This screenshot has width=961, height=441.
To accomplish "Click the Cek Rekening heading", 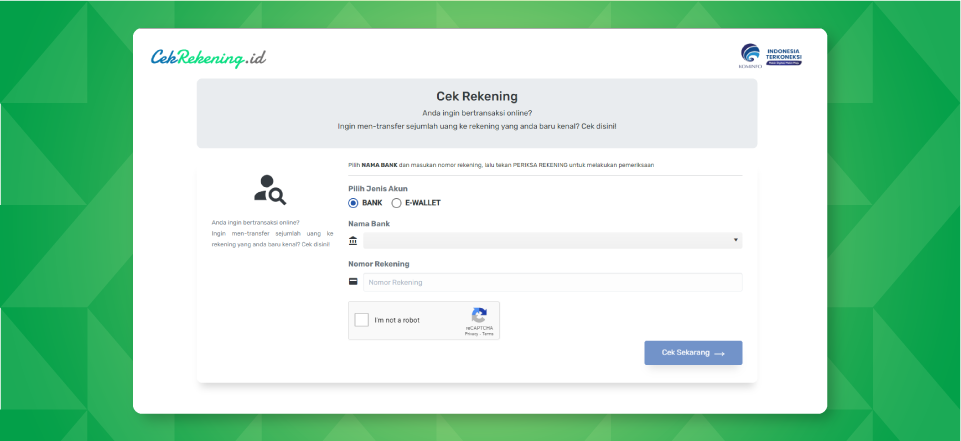I will tap(477, 96).
